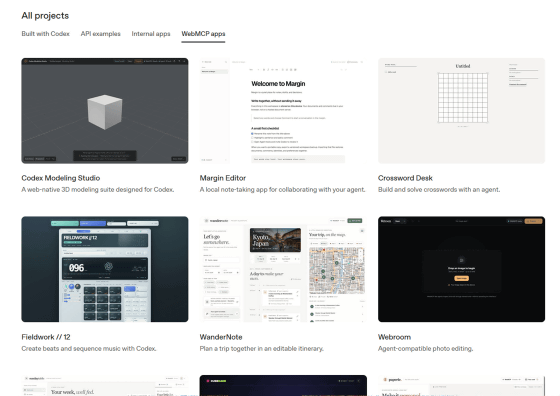Open the Codex Modeling Studio thumbnail

coord(105,111)
